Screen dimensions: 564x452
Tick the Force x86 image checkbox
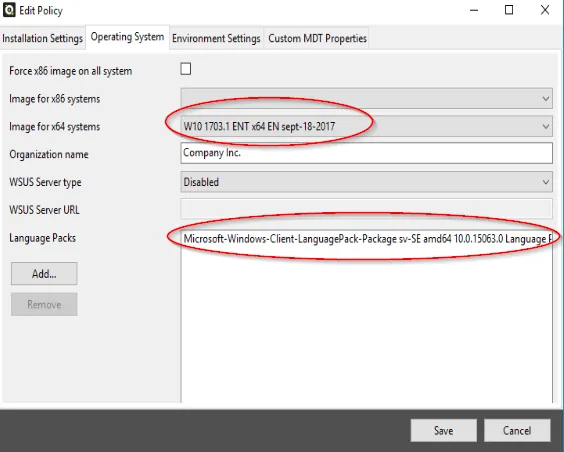186,69
